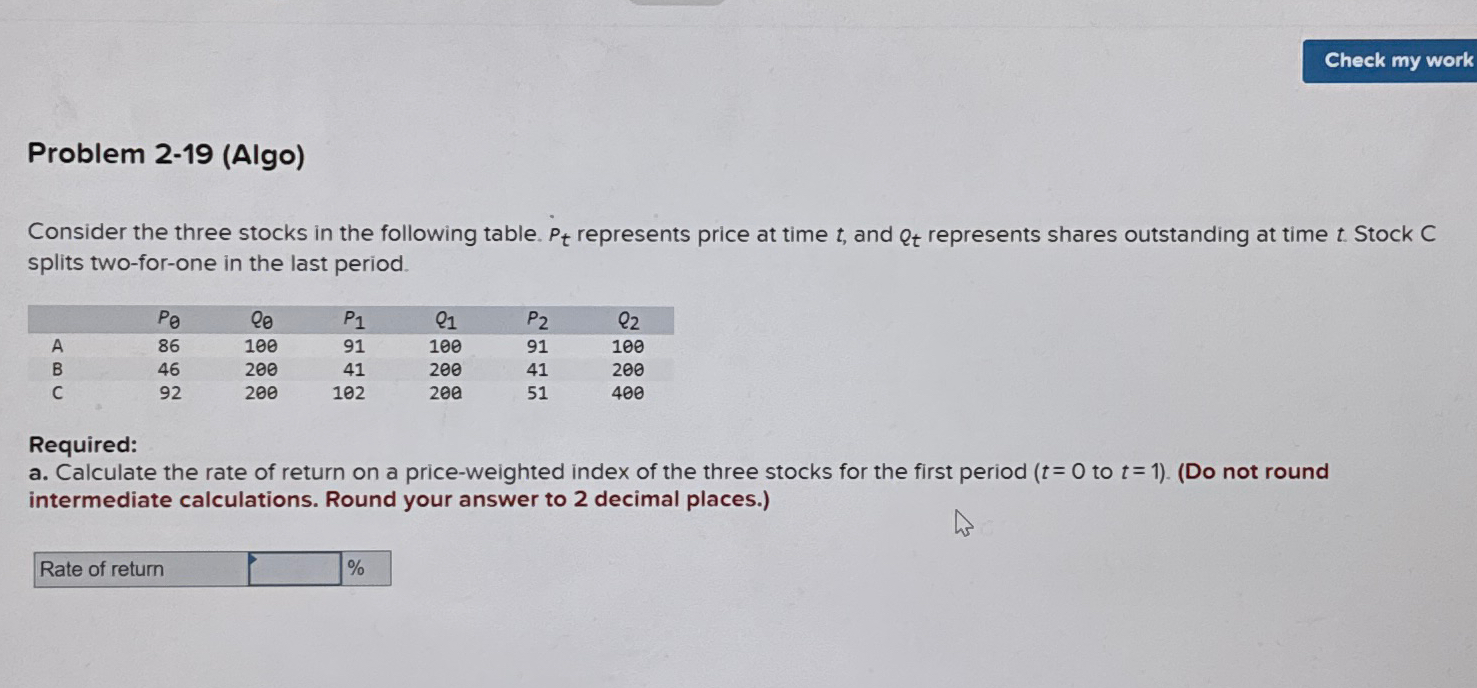1477x688 pixels.
Task: Select the Required: section label
Action: coord(76,443)
